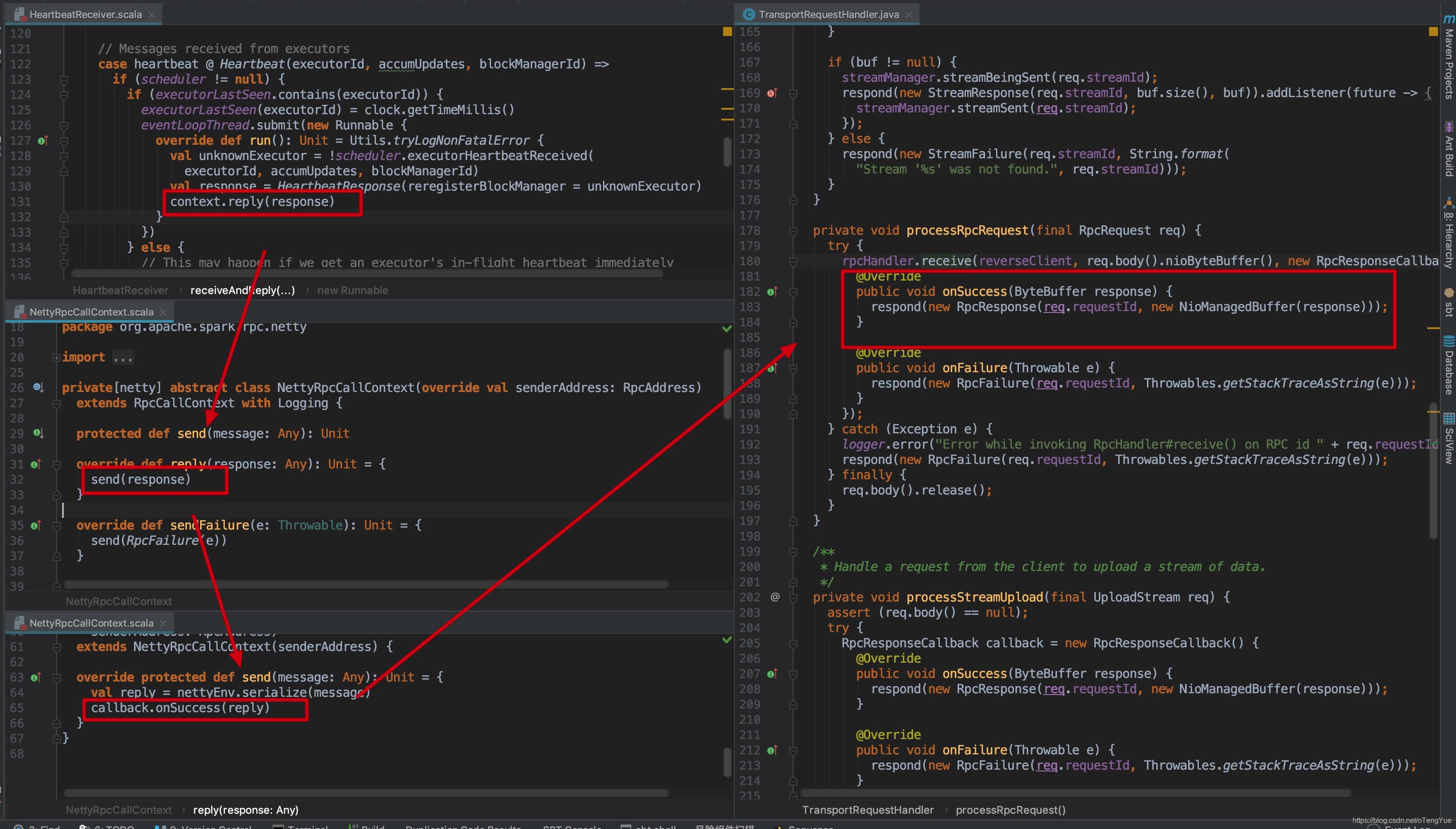Viewport: 1456px width, 829px height.
Task: Click warning stripe marker near line 184 right editor
Action: (1433, 329)
